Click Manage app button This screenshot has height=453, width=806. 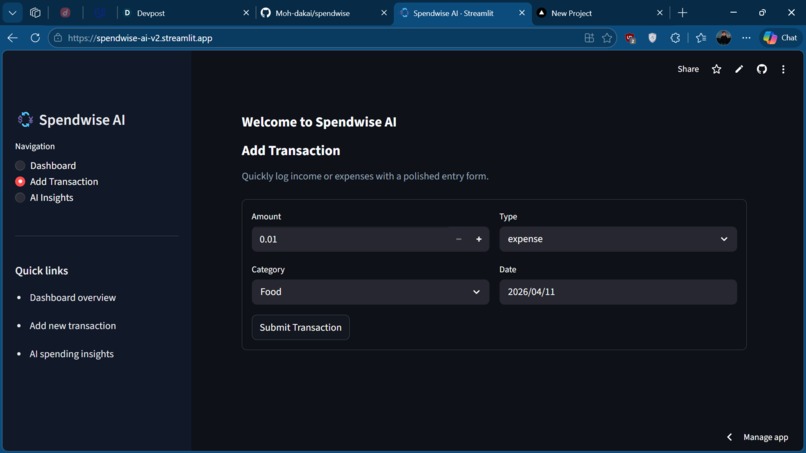pyautogui.click(x=765, y=437)
